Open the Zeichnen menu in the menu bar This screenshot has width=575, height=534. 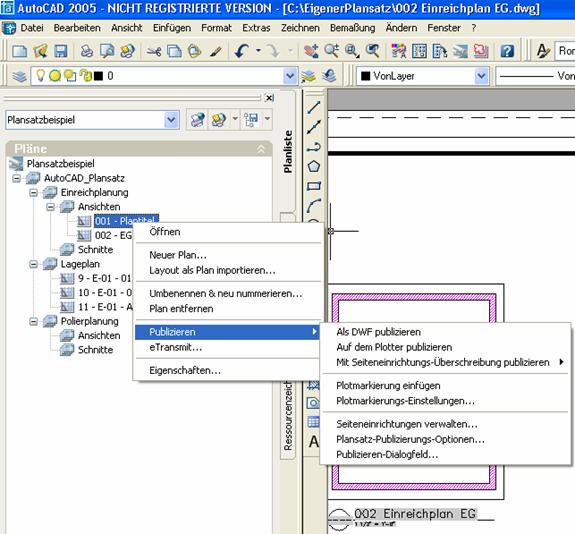tap(300, 28)
